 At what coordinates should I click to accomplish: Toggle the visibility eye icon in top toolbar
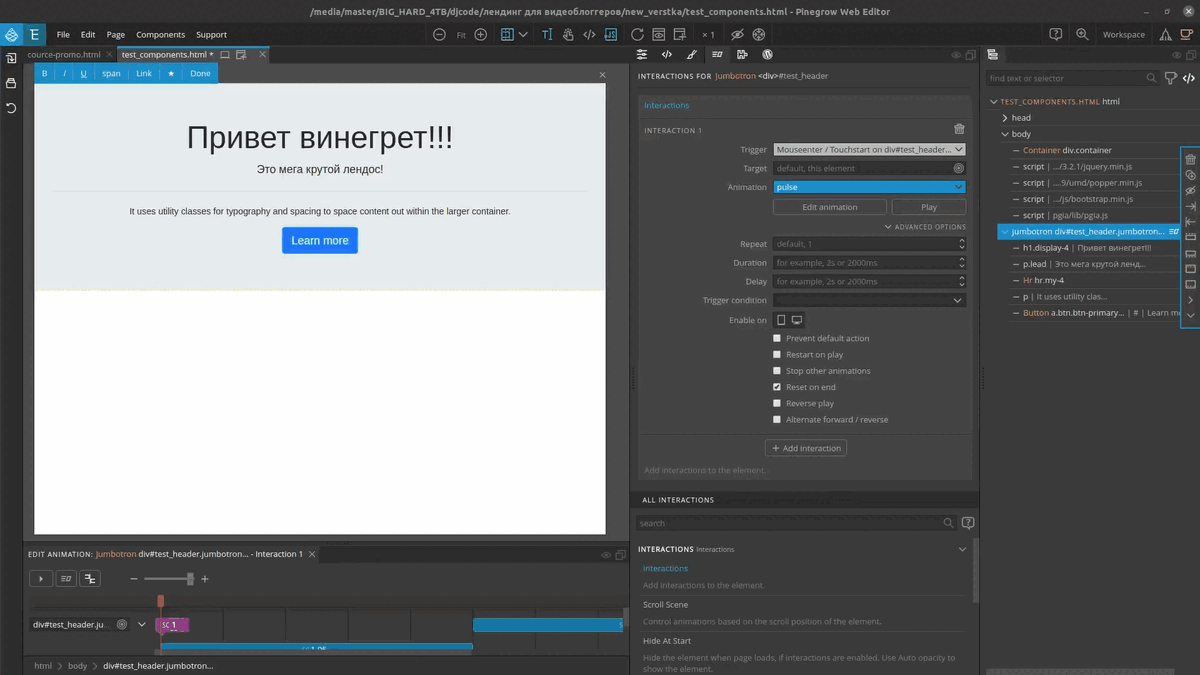pos(737,34)
